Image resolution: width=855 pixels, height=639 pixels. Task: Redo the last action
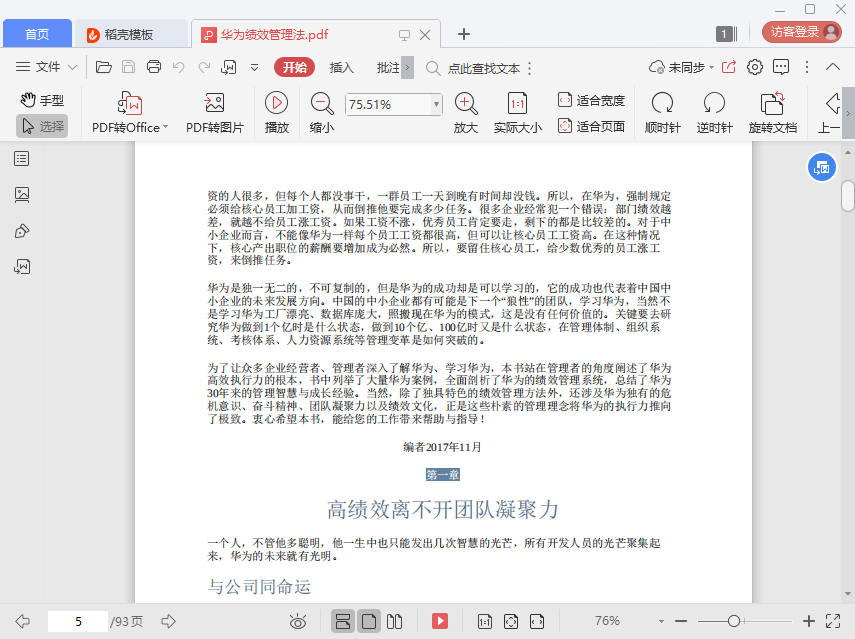pyautogui.click(x=204, y=67)
